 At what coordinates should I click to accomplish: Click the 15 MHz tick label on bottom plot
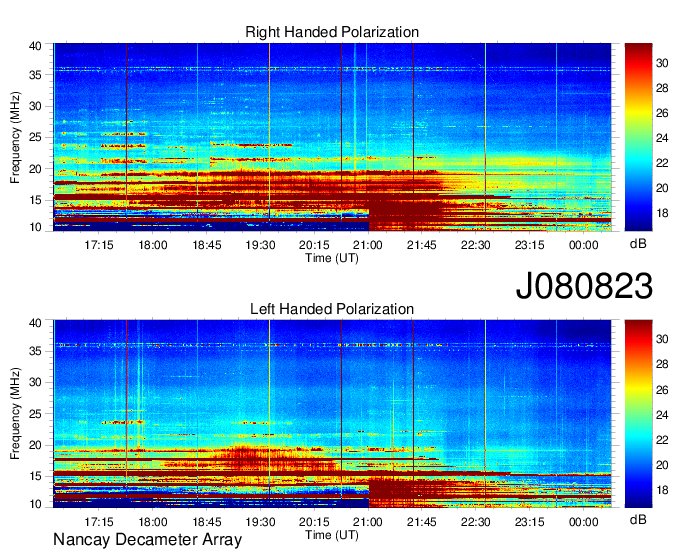[35, 476]
